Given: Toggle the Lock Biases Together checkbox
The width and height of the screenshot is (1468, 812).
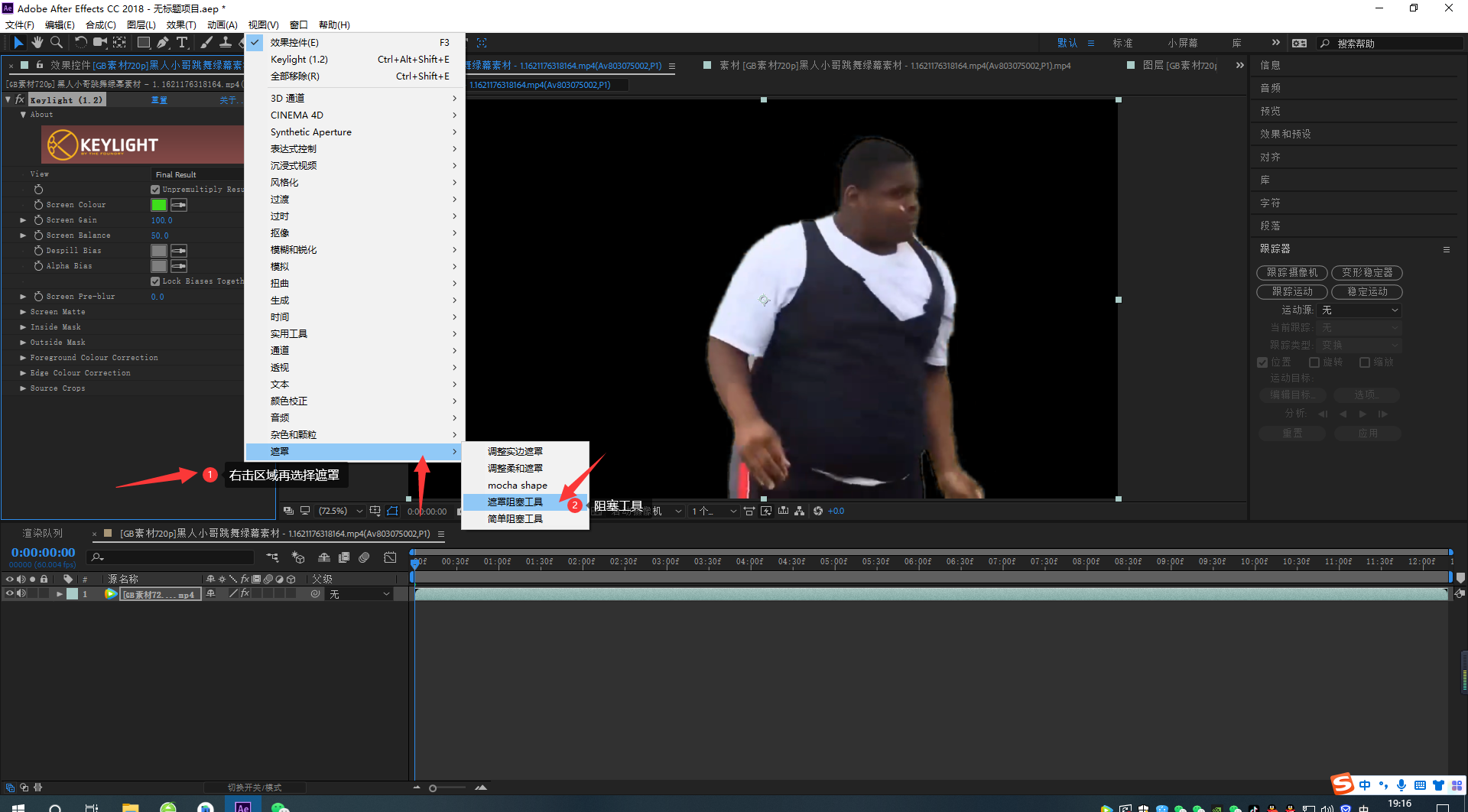Looking at the screenshot, I should point(155,281).
